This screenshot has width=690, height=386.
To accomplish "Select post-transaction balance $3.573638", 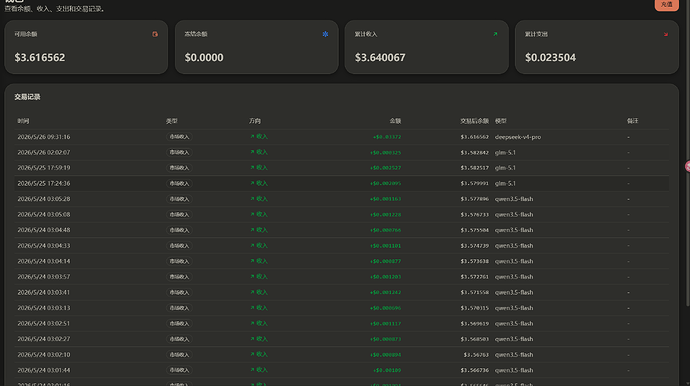I will pyautogui.click(x=474, y=261).
